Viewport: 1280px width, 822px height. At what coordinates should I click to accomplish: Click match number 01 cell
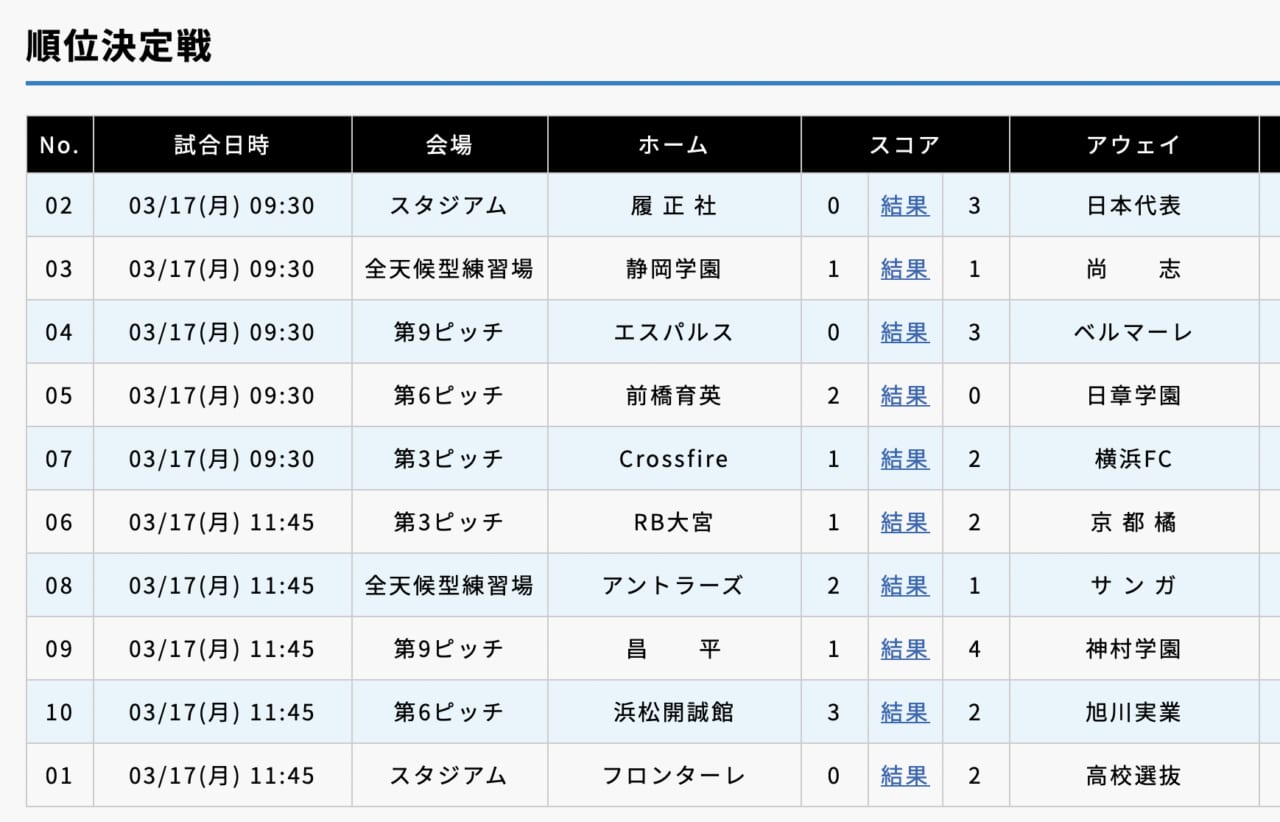[x=60, y=776]
